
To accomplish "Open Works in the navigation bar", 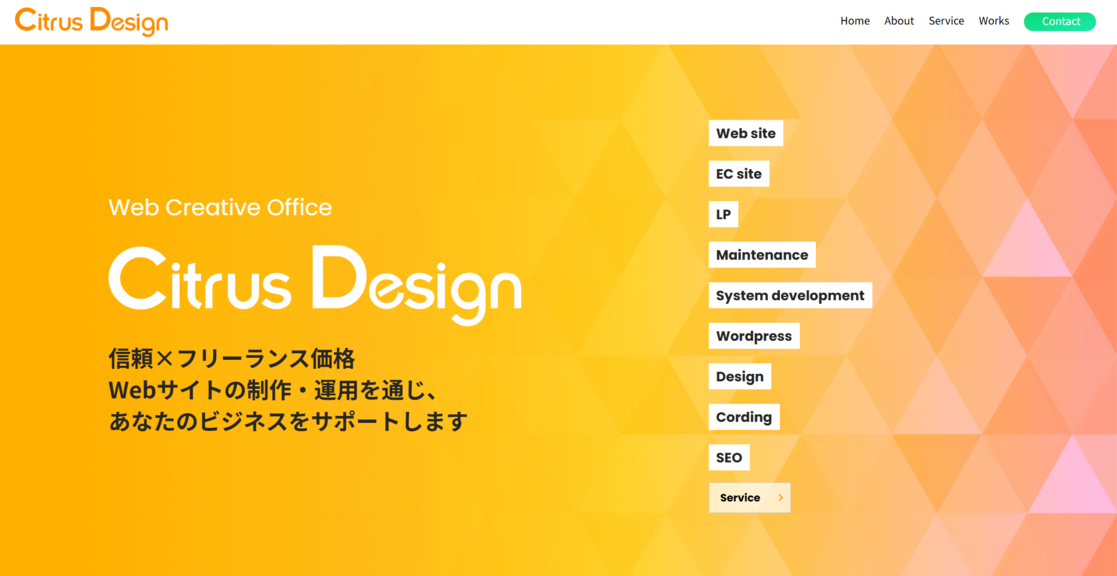I will (x=993, y=21).
